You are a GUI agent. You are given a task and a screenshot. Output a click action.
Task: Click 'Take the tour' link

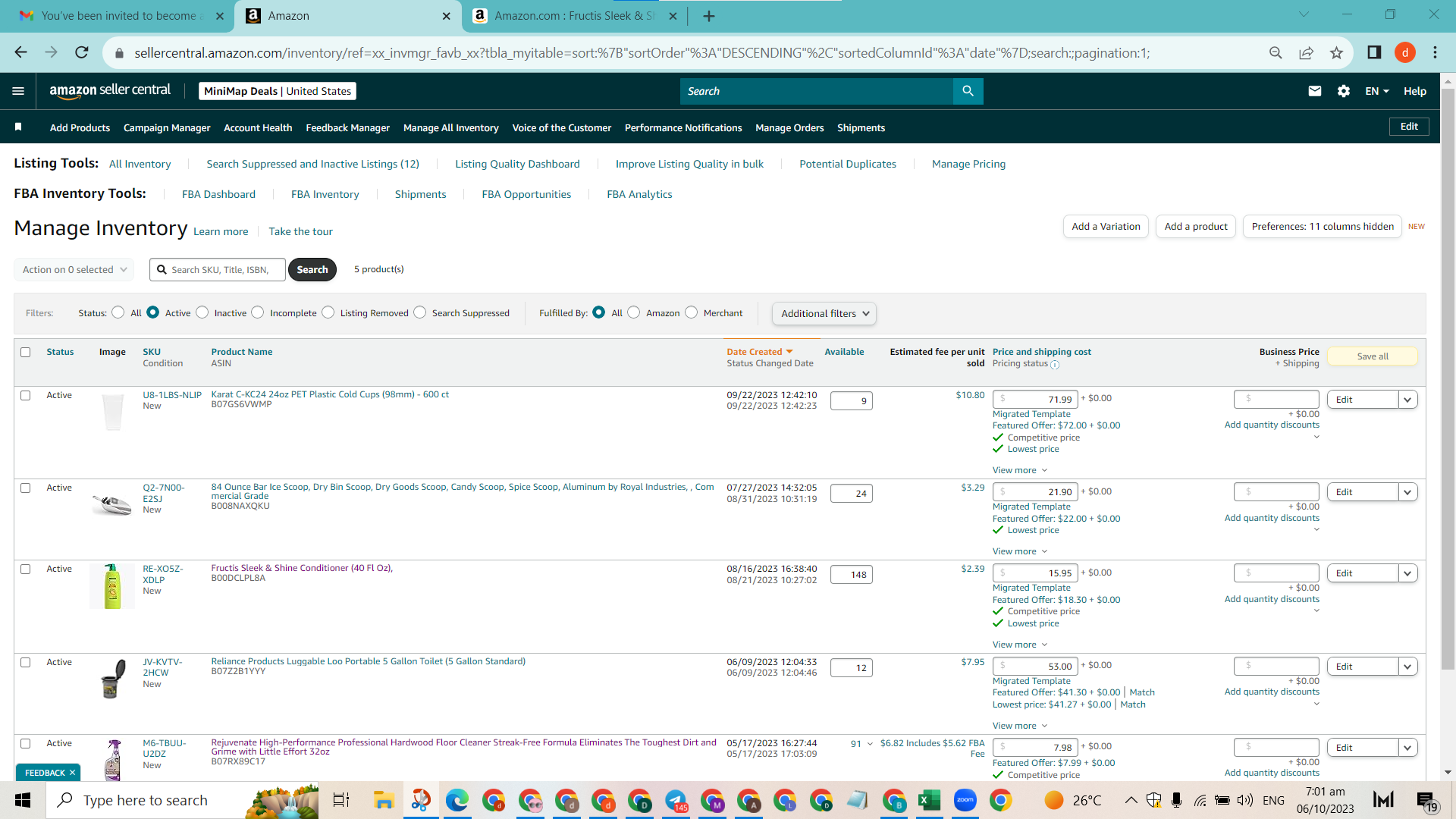click(300, 231)
